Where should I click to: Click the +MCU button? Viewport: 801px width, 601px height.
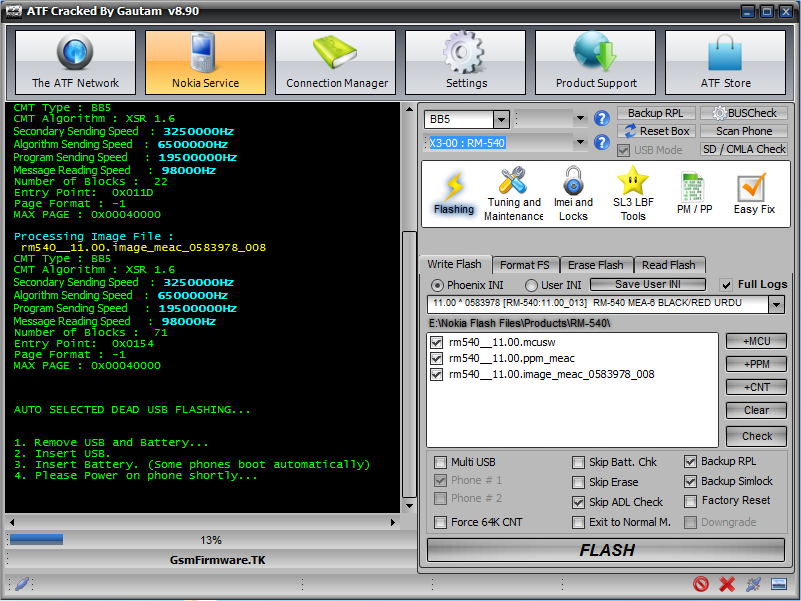point(756,341)
